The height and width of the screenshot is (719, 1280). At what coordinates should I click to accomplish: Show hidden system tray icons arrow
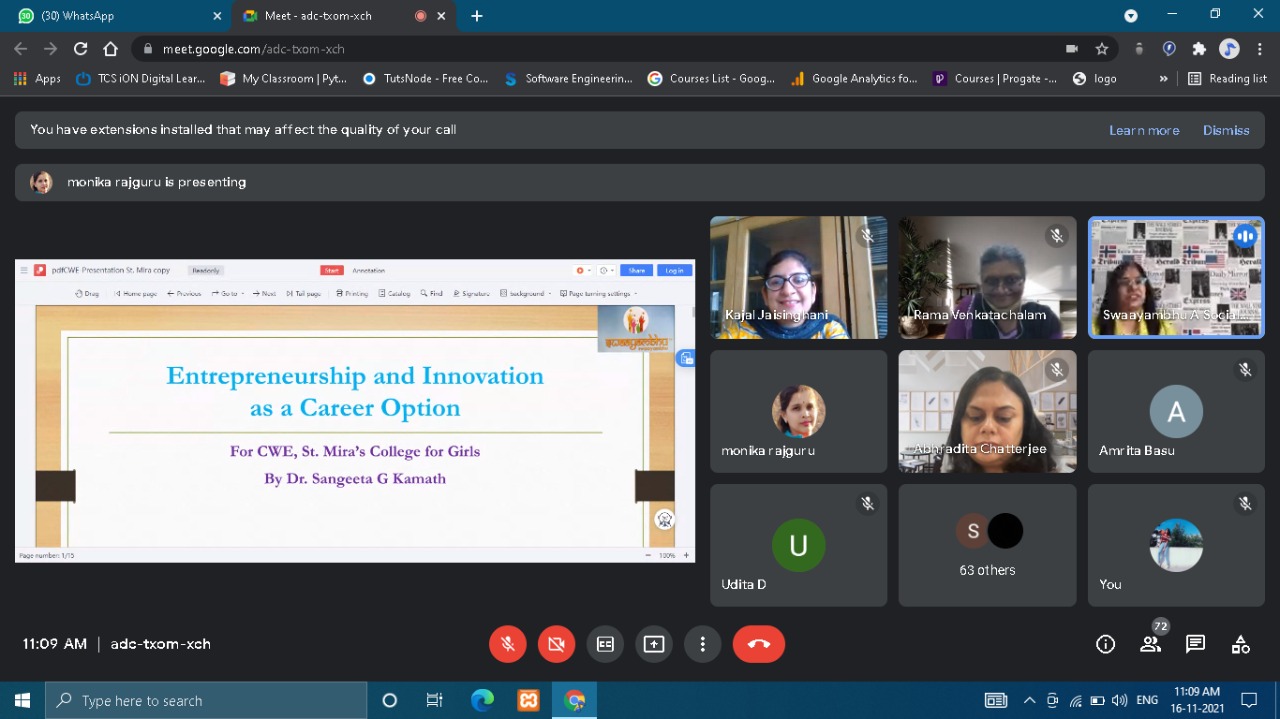1029,700
